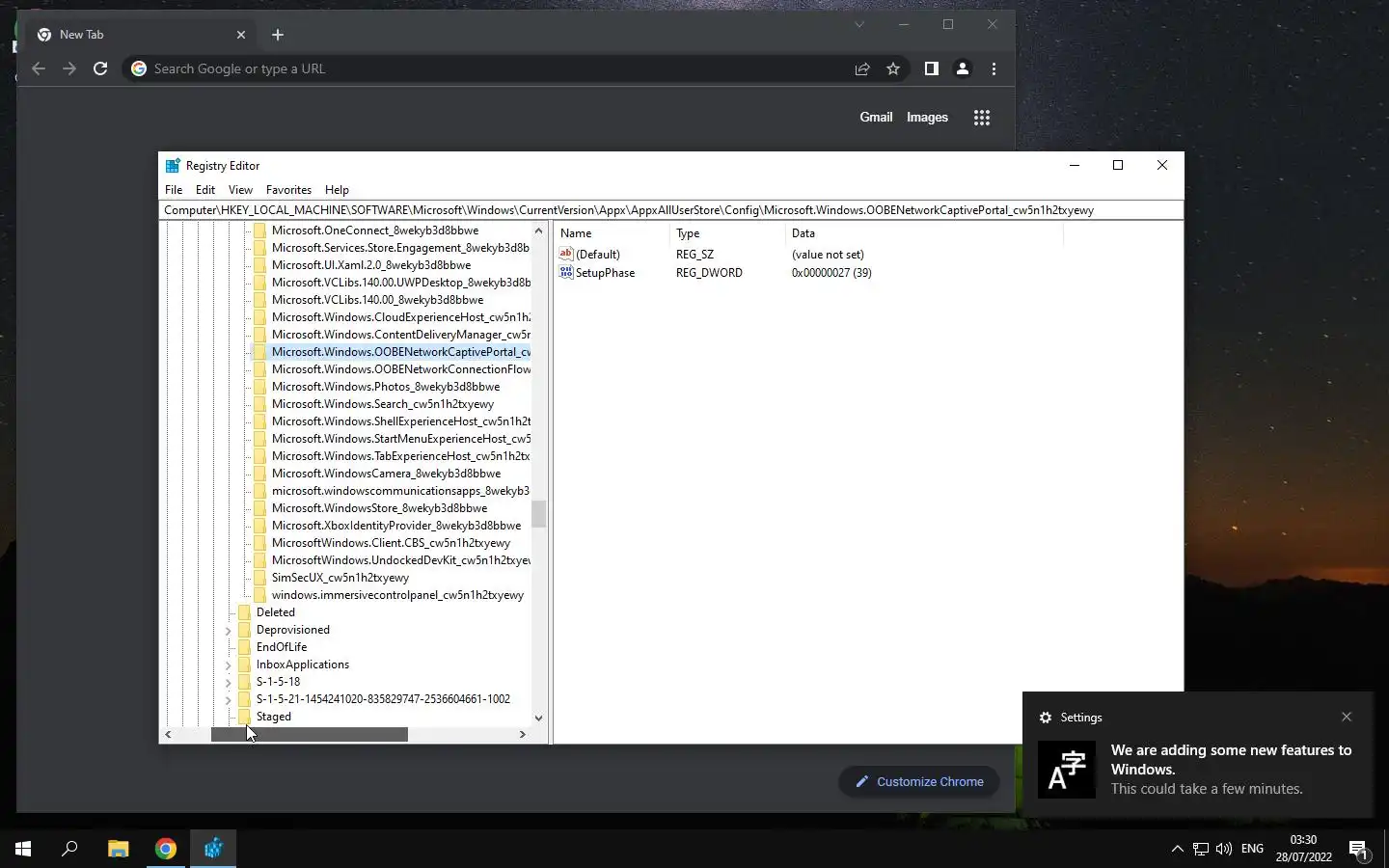This screenshot has height=868, width=1389.
Task: Open Chrome three-dot menu
Action: (x=994, y=68)
